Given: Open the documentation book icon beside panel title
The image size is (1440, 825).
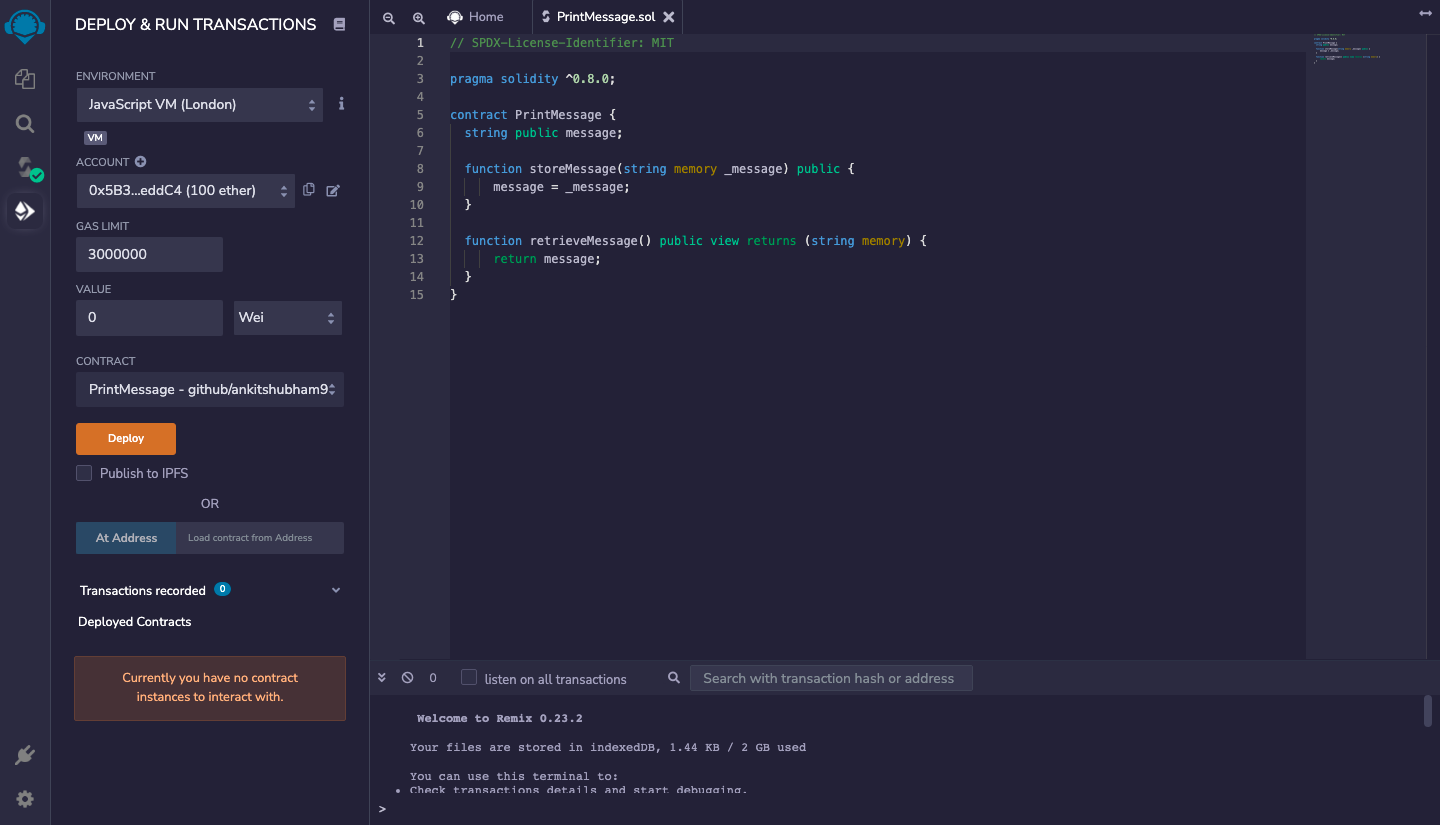Looking at the screenshot, I should tap(338, 24).
